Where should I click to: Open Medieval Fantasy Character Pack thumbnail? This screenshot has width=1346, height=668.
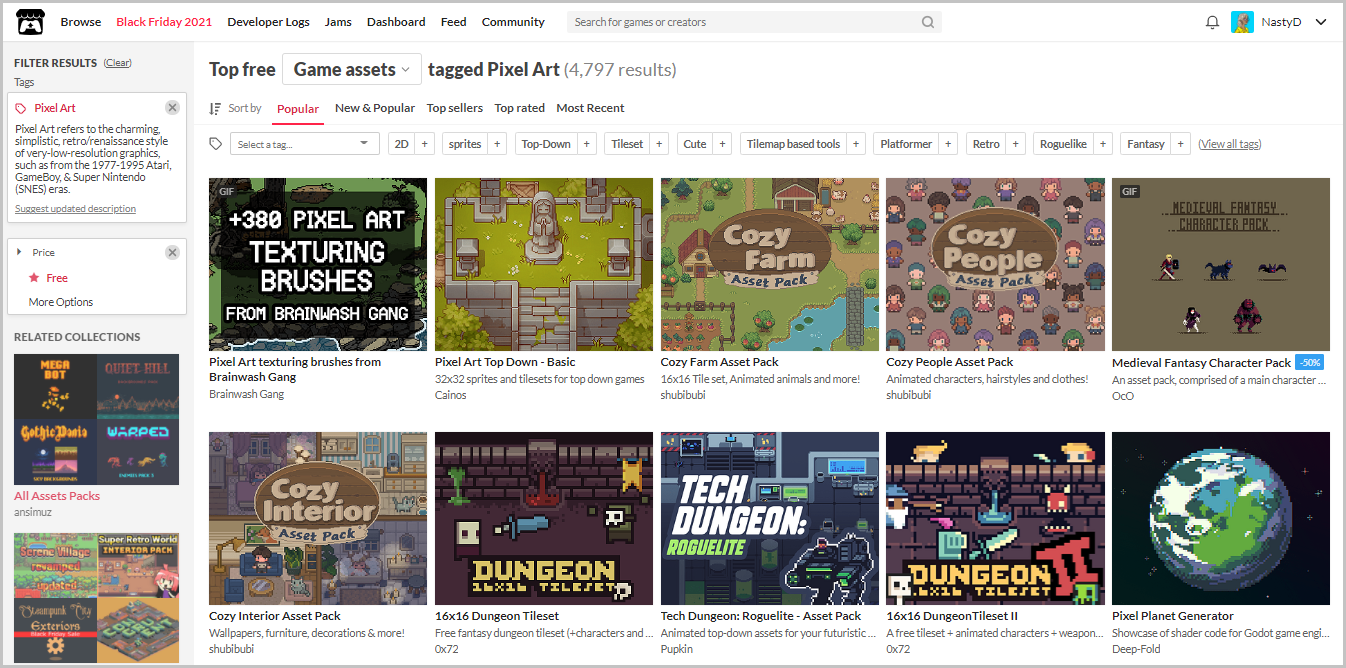coord(1221,264)
